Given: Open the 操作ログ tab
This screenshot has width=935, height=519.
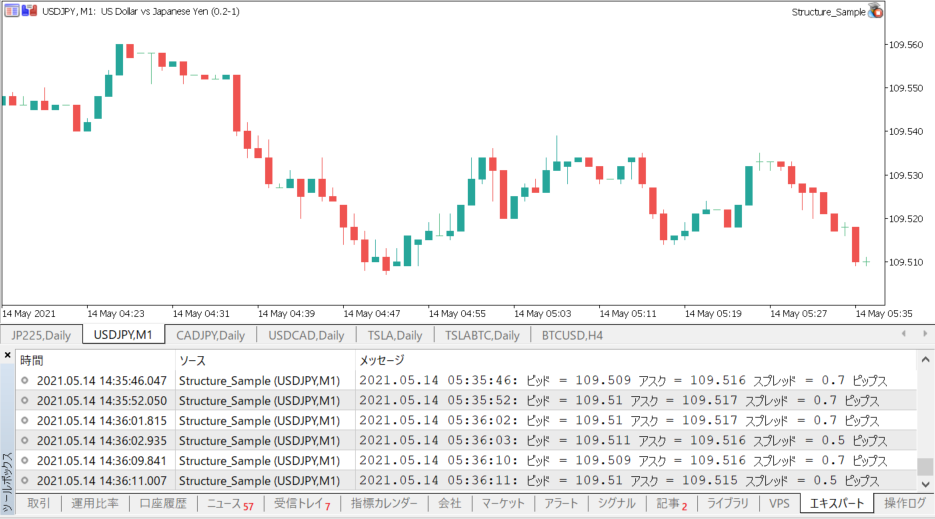Looking at the screenshot, I should click(904, 504).
